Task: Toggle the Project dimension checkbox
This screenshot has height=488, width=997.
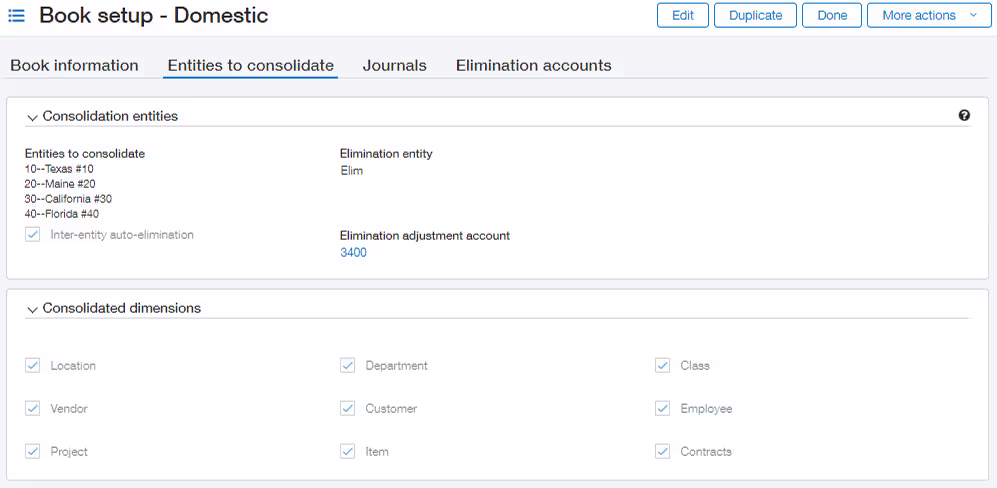Action: [32, 452]
